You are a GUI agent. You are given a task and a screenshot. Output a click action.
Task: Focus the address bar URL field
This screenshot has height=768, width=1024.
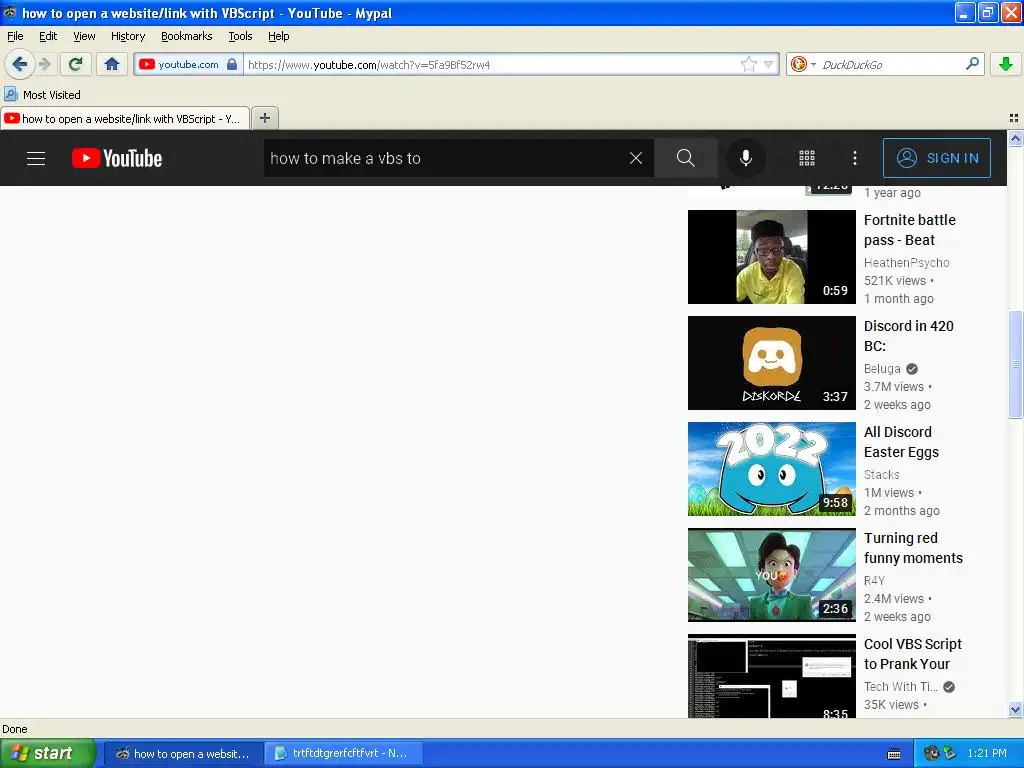(493, 64)
